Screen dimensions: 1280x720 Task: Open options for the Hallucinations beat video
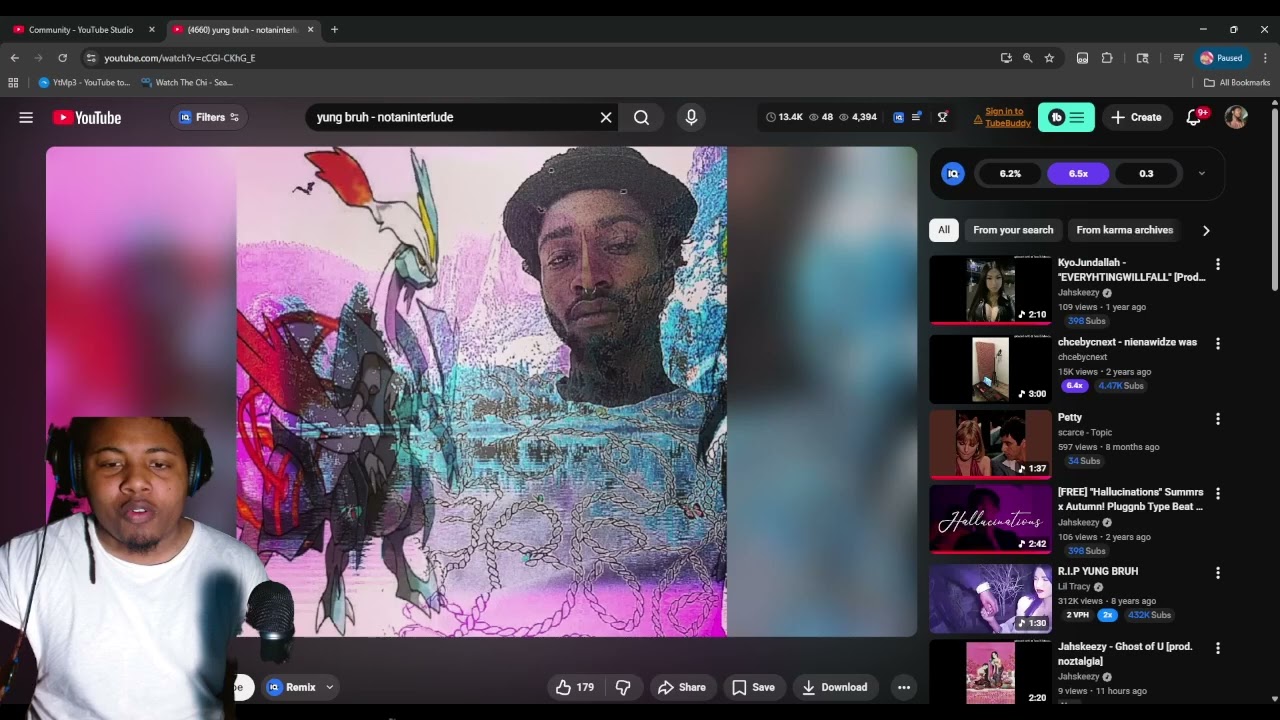pos(1217,493)
